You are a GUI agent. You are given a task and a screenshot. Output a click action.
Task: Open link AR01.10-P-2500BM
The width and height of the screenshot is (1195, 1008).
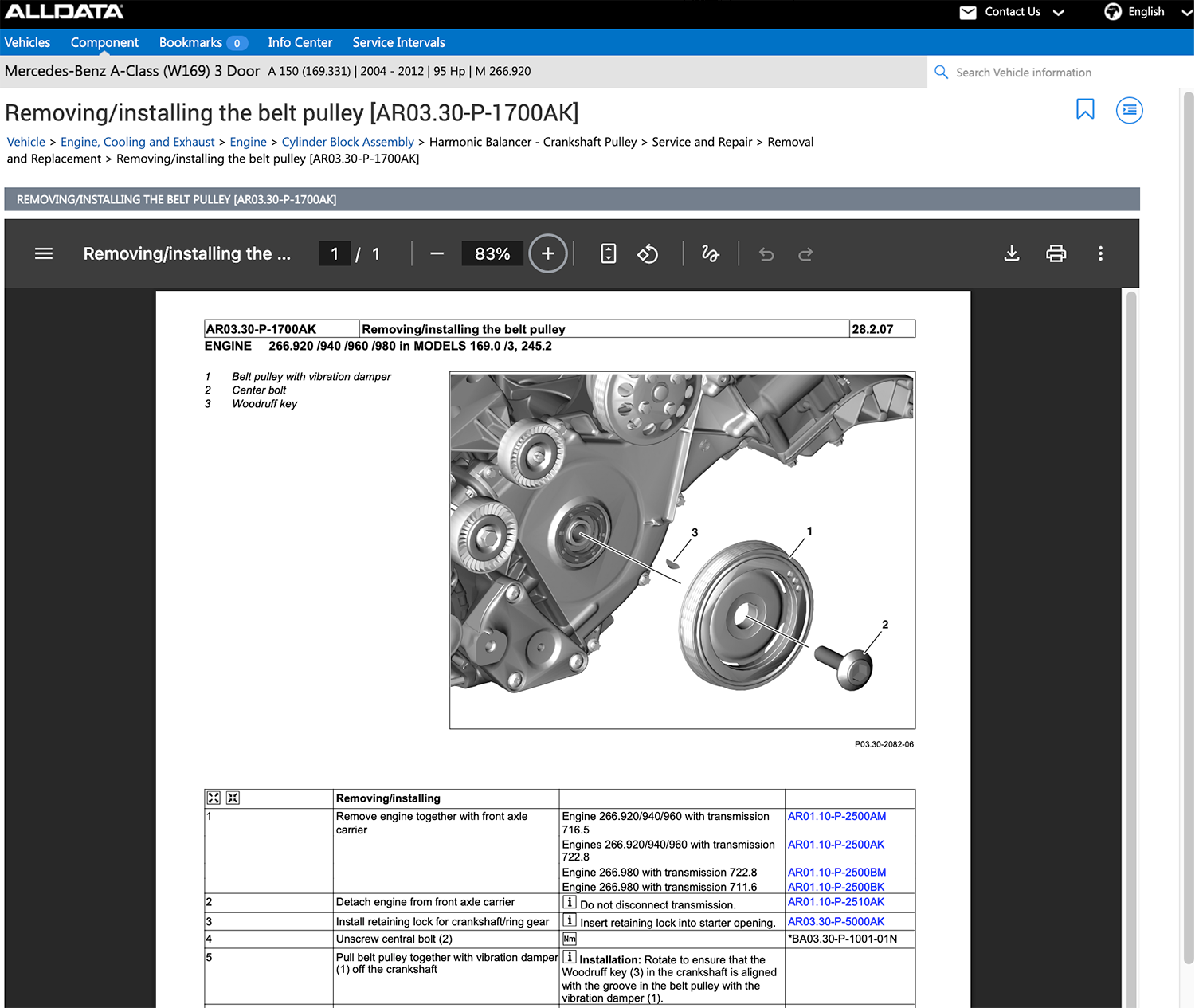[x=836, y=872]
